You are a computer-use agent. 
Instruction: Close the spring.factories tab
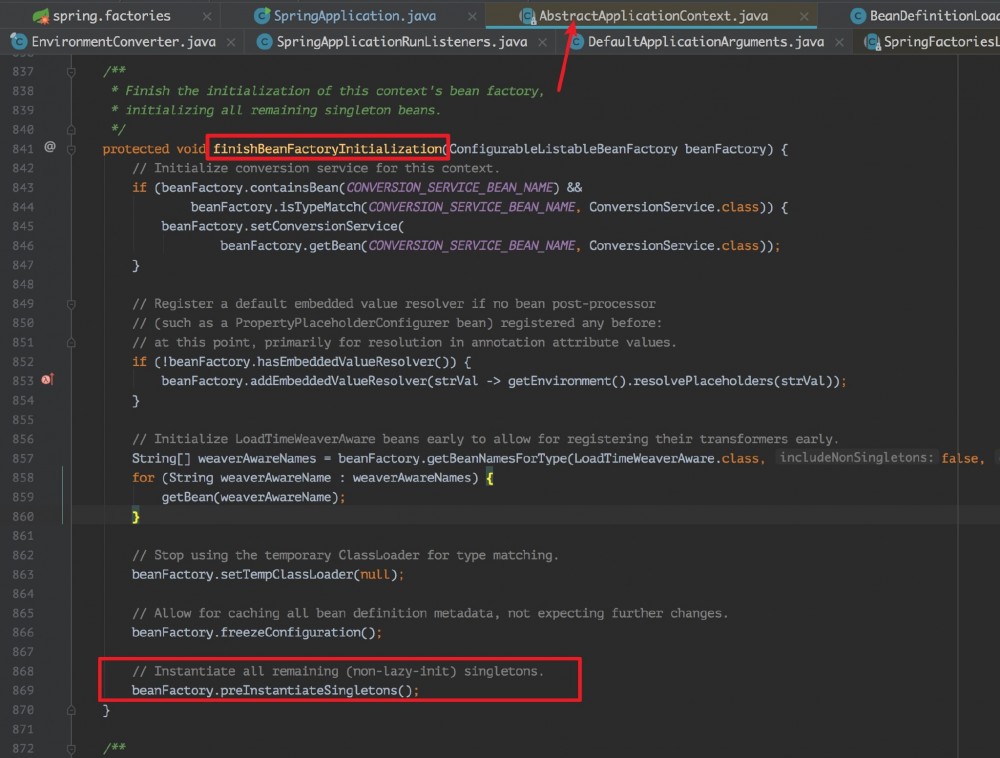207,15
